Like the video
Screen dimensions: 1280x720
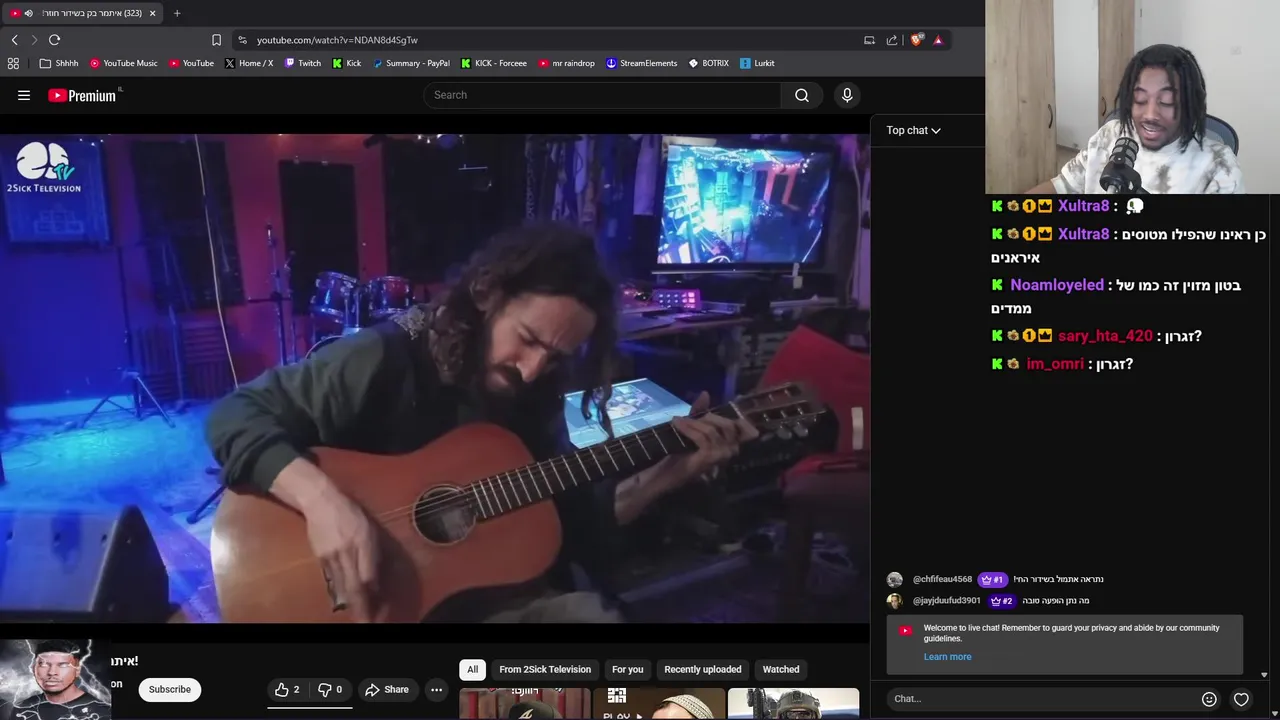pyautogui.click(x=287, y=689)
